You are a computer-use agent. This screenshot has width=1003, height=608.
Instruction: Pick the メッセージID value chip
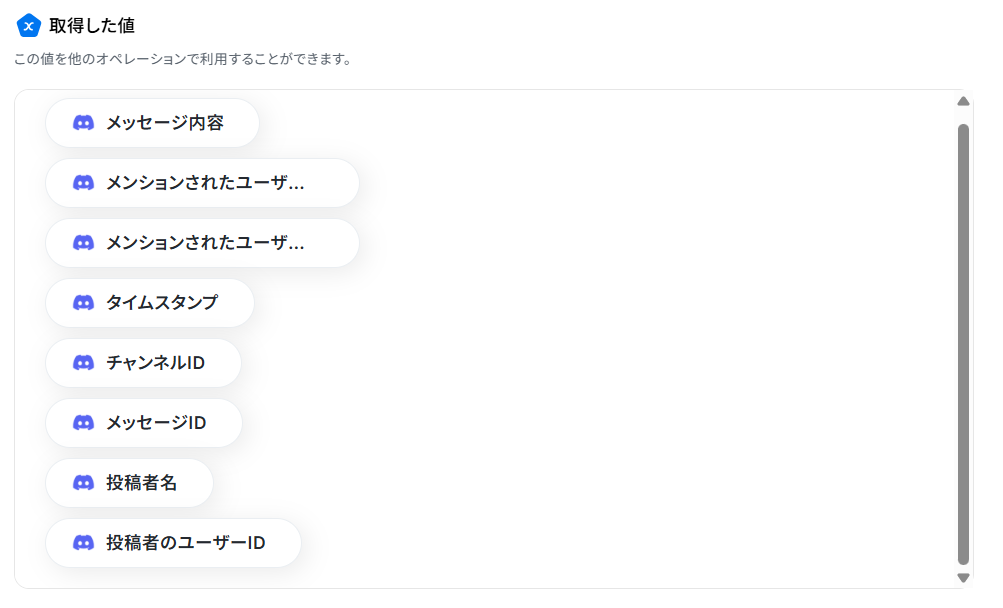(144, 423)
